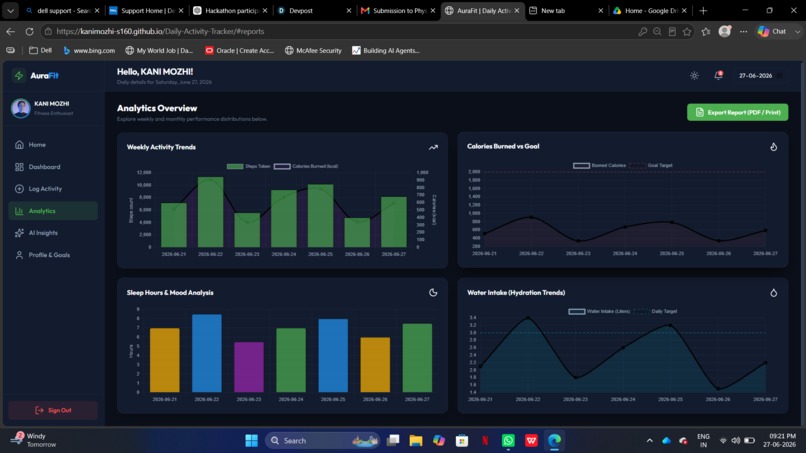The height and width of the screenshot is (453, 806).
Task: Show hidden system tray icons chevron
Action: click(650, 441)
